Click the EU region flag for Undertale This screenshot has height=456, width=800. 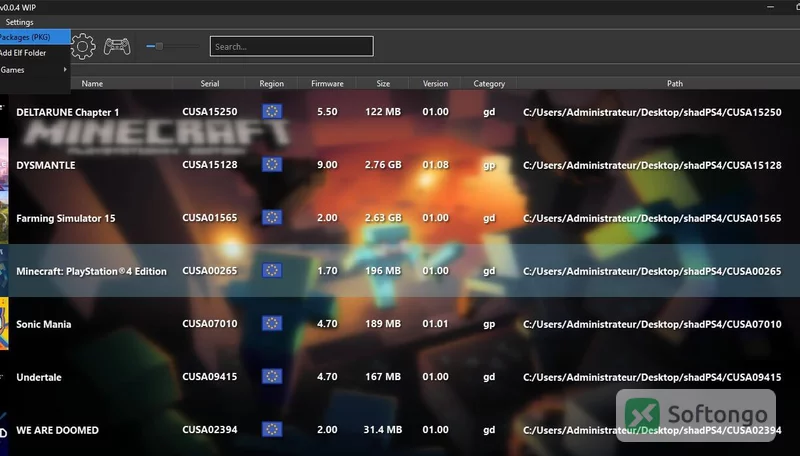272,376
